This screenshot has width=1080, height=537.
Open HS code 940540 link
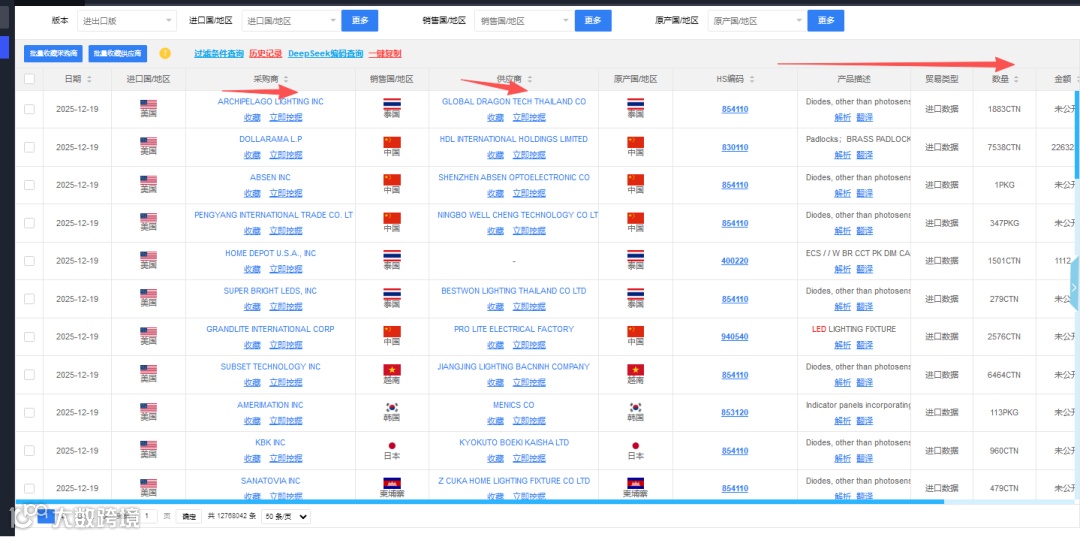tap(735, 337)
